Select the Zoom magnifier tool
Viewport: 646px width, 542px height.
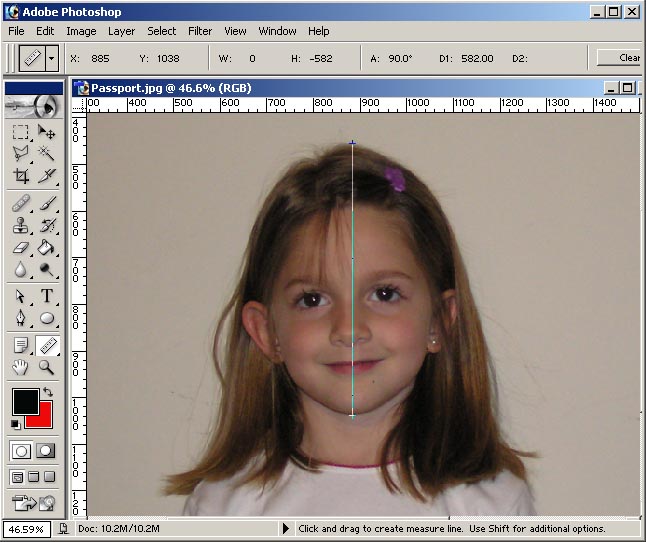point(46,367)
